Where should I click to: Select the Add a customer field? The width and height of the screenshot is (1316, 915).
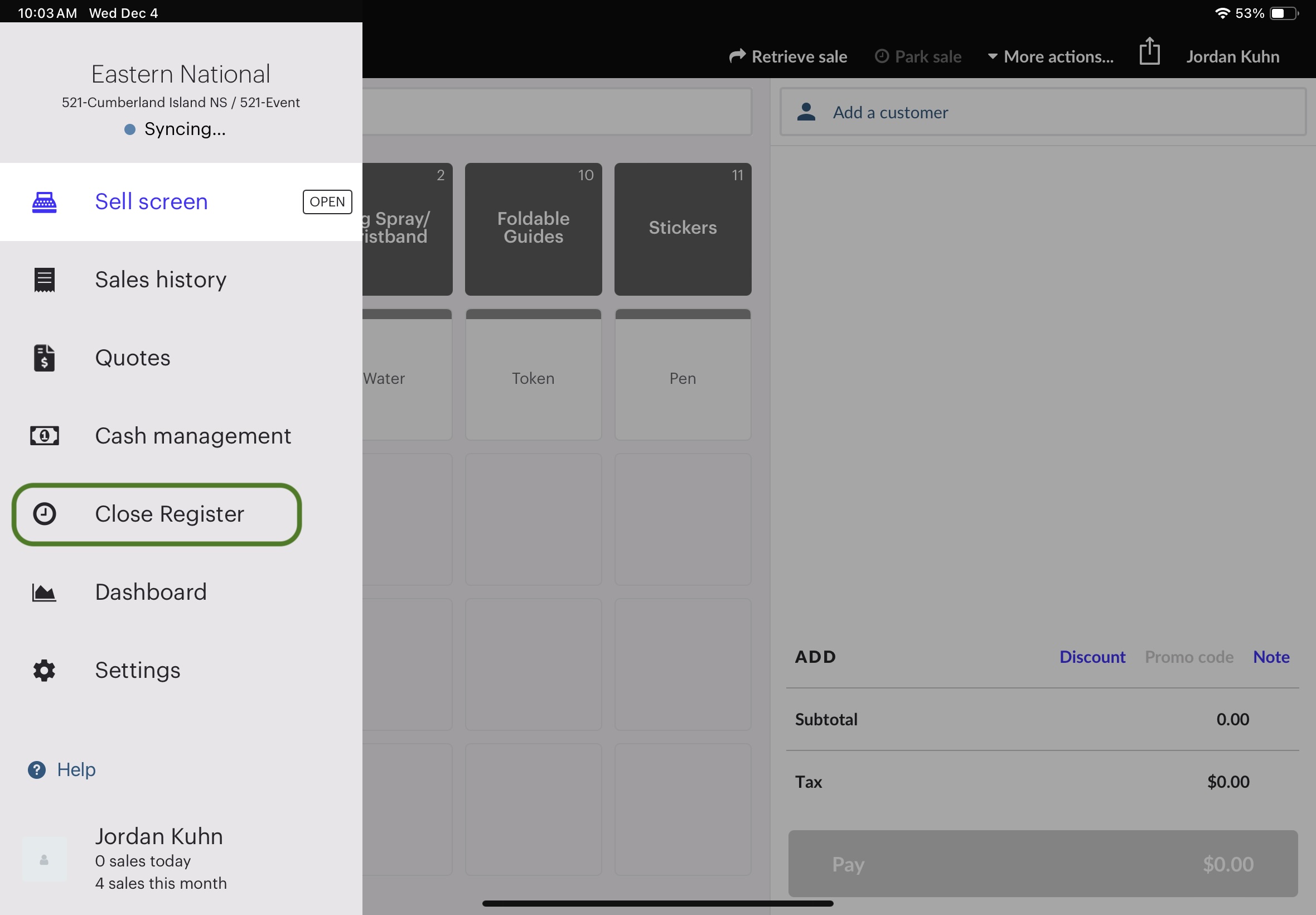(x=1043, y=112)
